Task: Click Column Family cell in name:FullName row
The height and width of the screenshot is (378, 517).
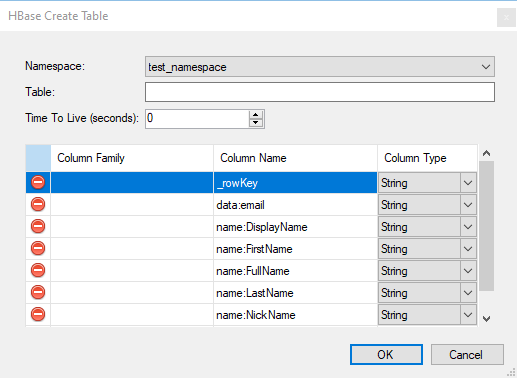Action: pyautogui.click(x=132, y=271)
